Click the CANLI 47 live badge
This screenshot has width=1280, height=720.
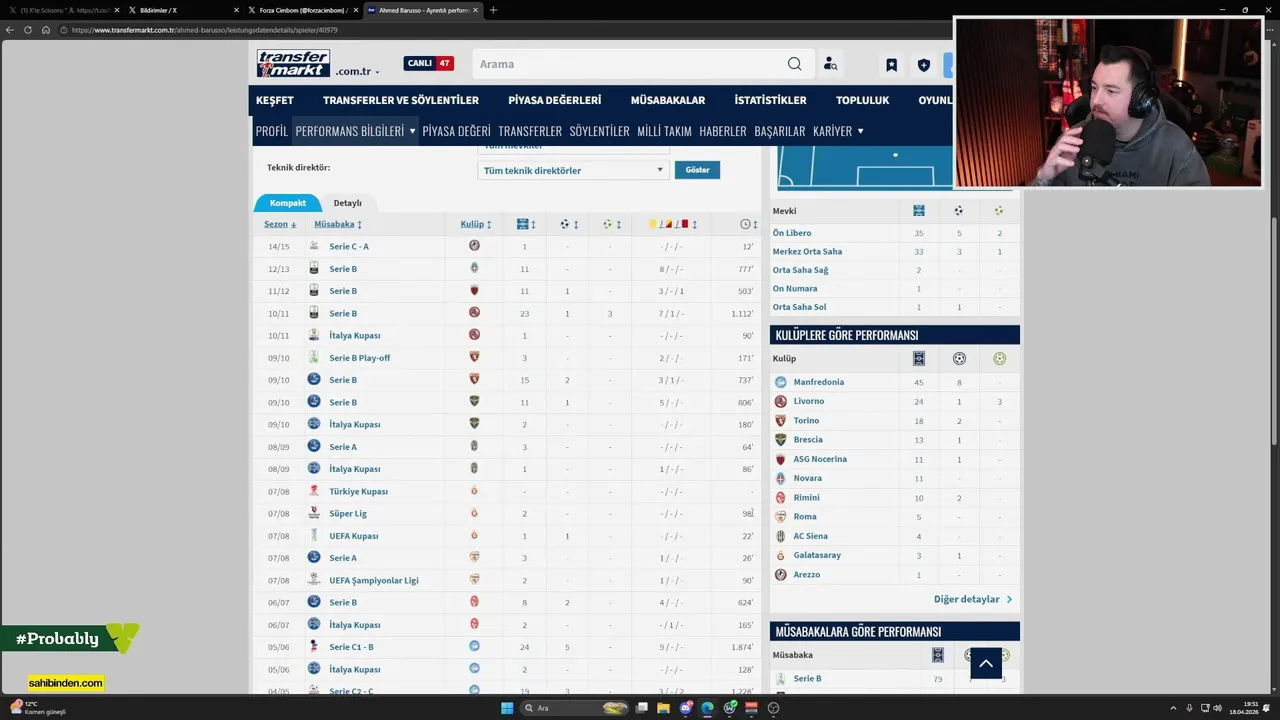tap(428, 63)
